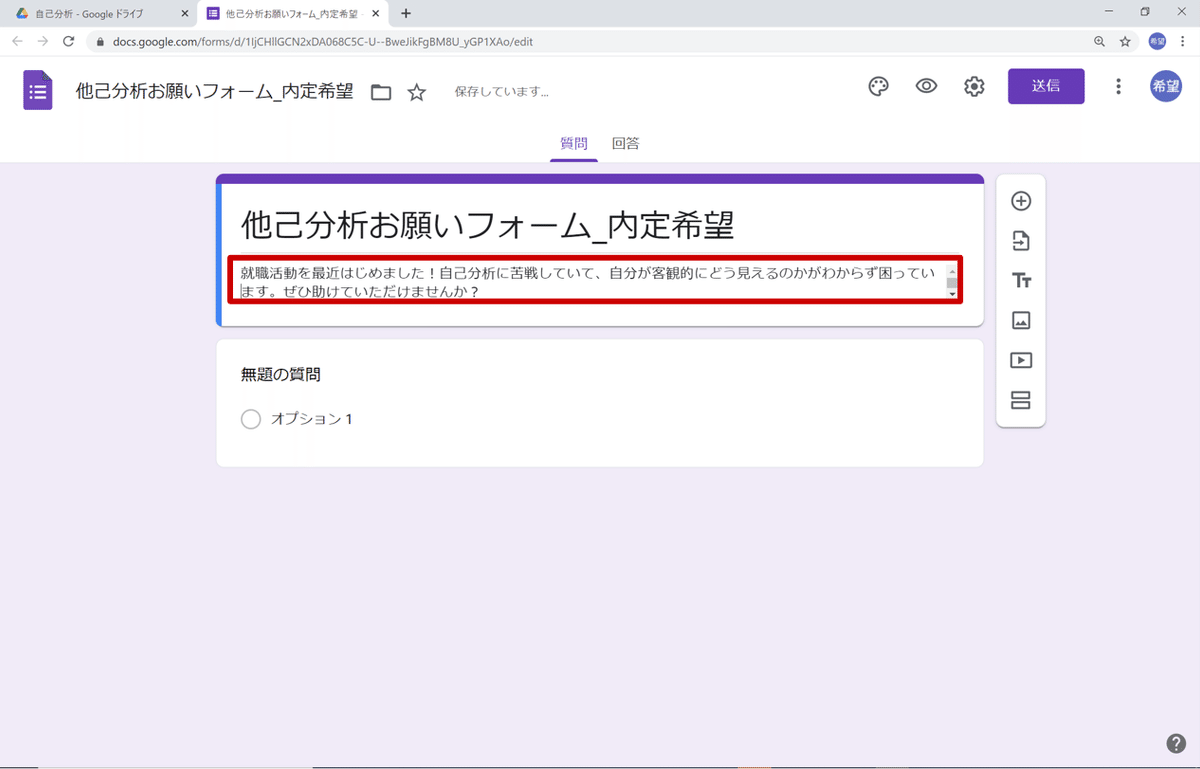Add a video to the form
The width and height of the screenshot is (1200, 769).
(1020, 360)
